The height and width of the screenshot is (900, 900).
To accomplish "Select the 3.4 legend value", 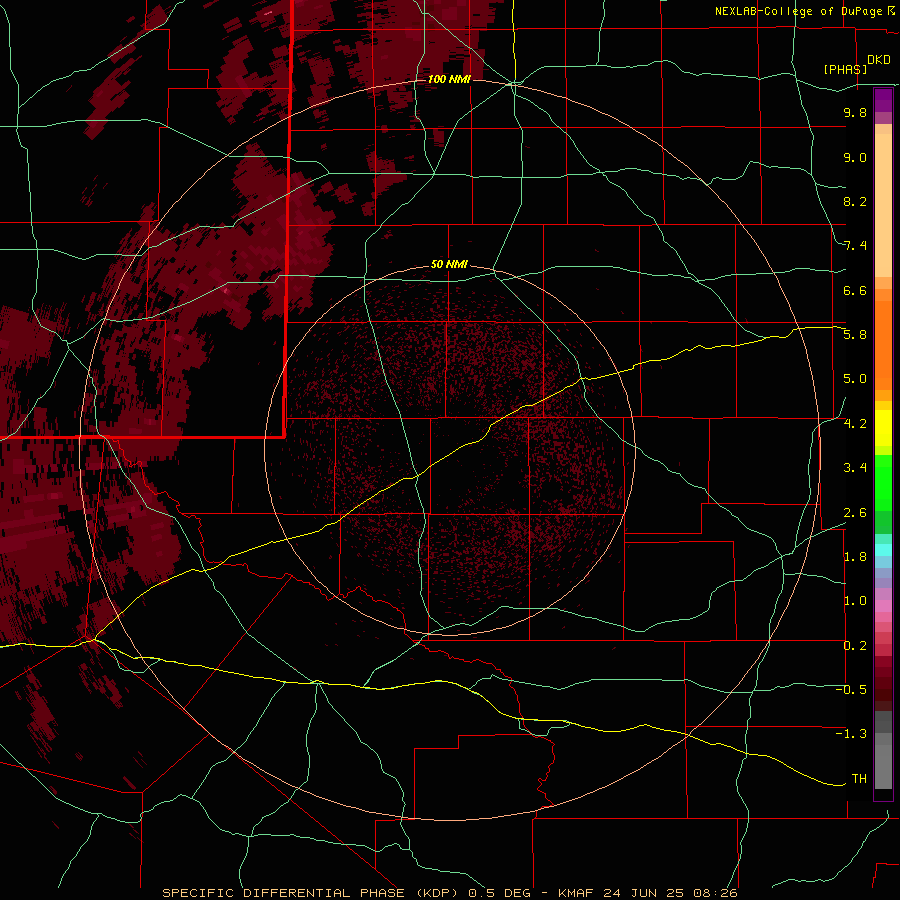I will 855,468.
